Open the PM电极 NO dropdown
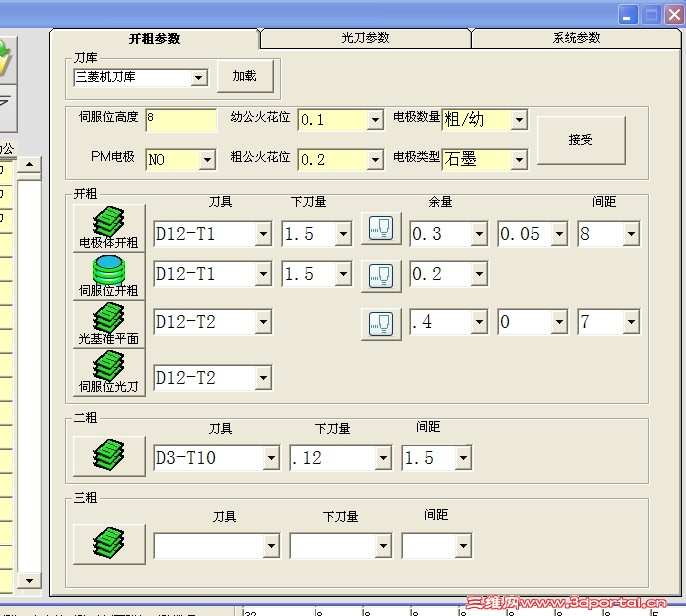Image resolution: width=686 pixels, height=616 pixels. pos(207,160)
